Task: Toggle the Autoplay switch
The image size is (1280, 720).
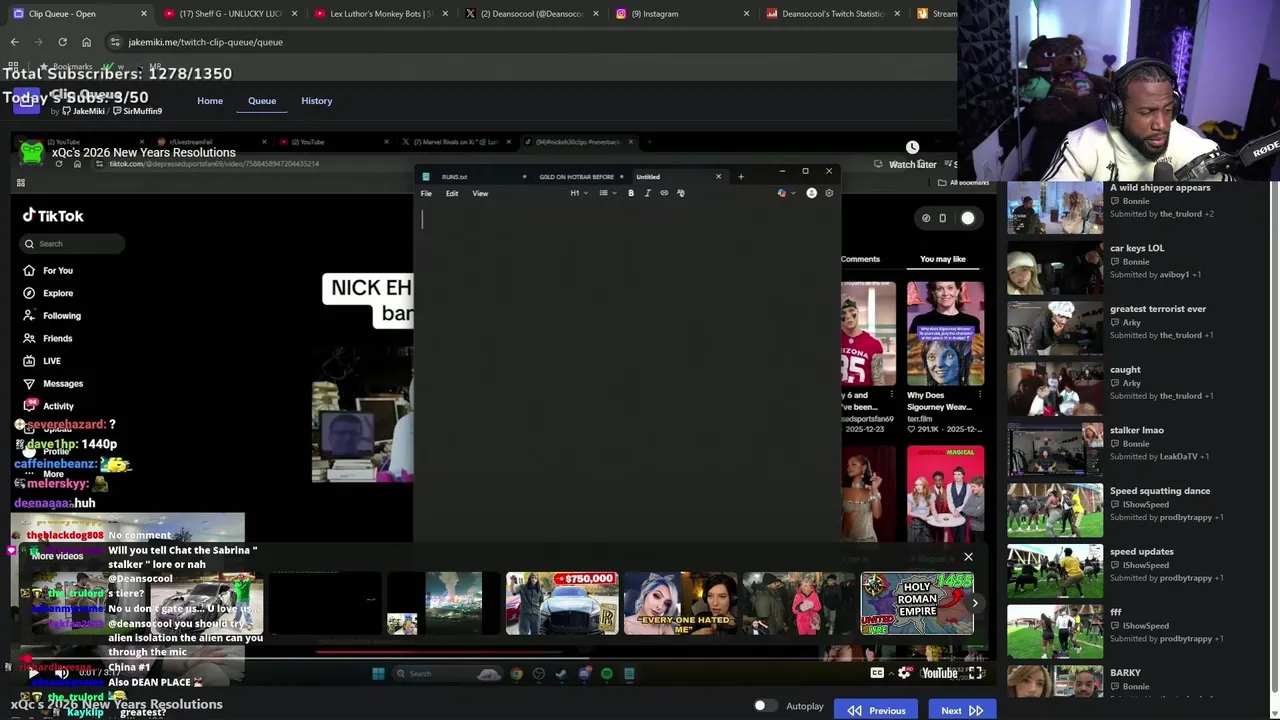Action: point(765,706)
